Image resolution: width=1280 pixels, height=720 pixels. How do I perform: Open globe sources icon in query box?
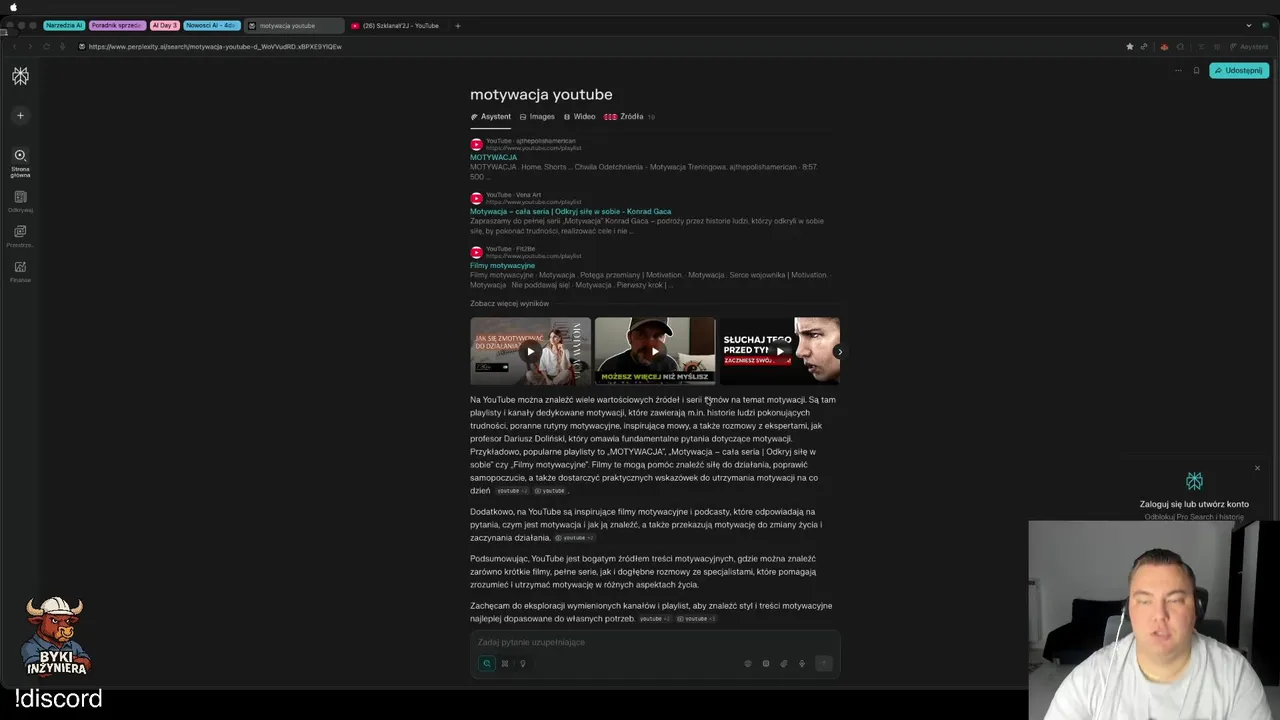748,663
